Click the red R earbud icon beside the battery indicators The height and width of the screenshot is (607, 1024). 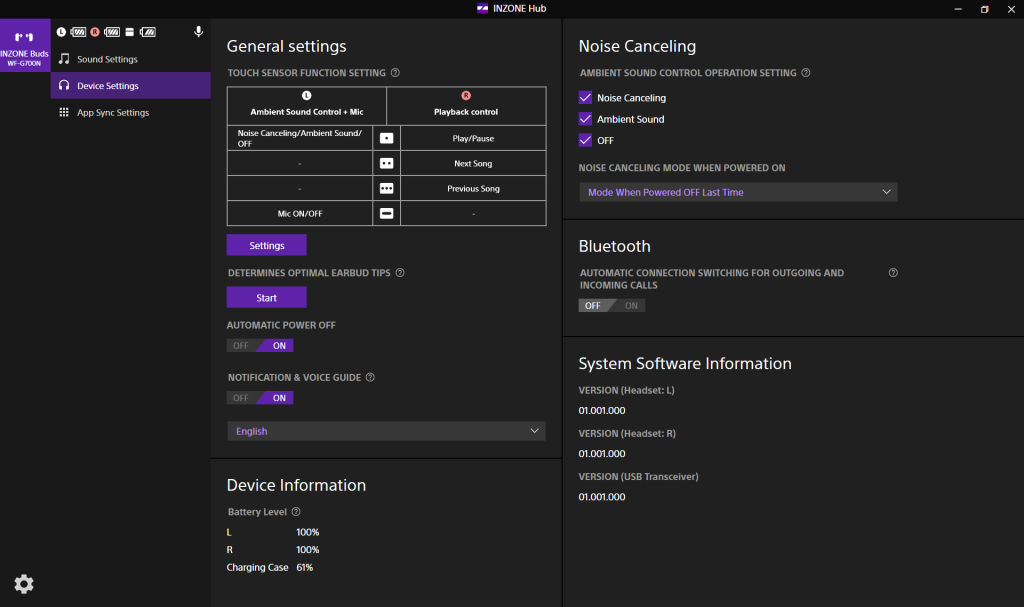[x=95, y=32]
